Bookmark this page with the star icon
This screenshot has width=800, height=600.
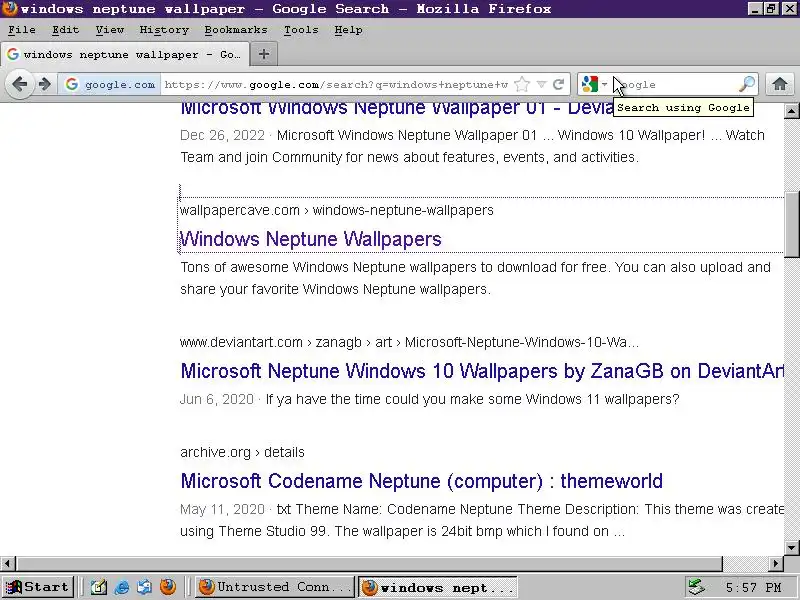click(522, 84)
